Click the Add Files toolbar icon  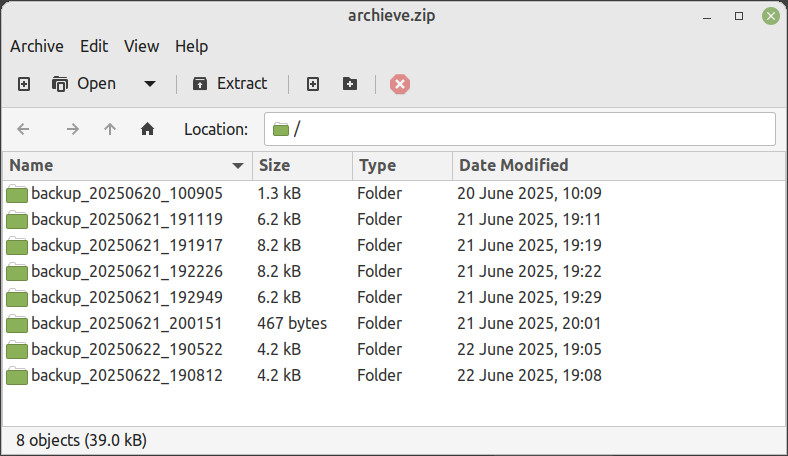(x=313, y=84)
